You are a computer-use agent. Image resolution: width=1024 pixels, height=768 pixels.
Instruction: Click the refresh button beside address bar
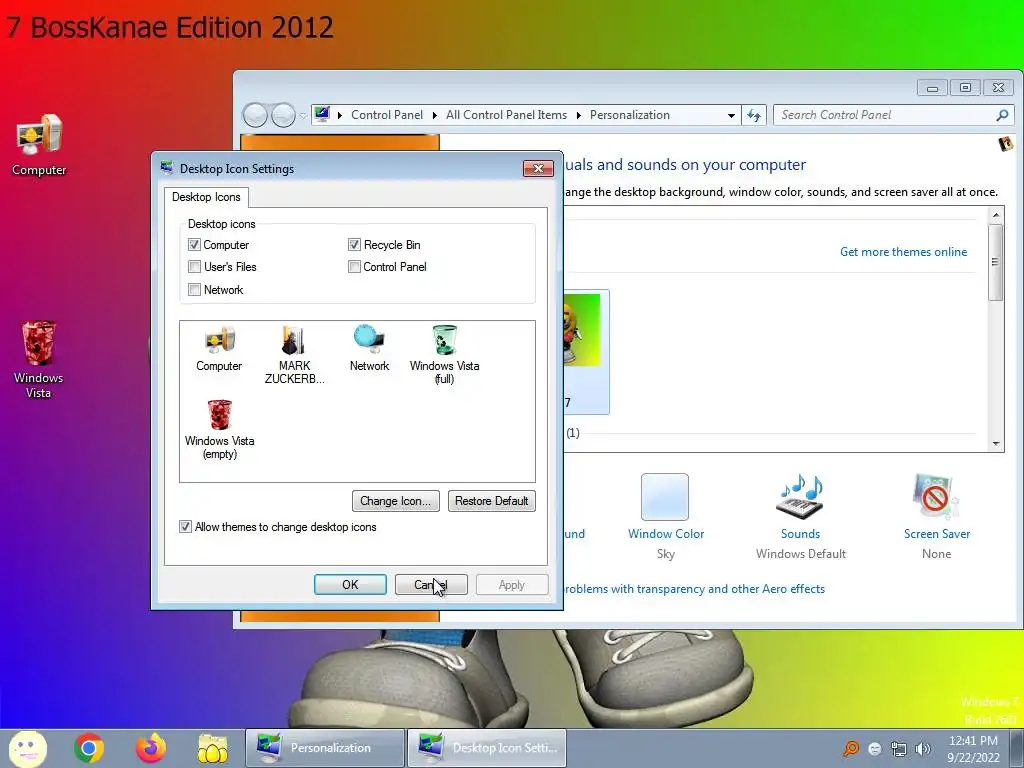pos(754,116)
